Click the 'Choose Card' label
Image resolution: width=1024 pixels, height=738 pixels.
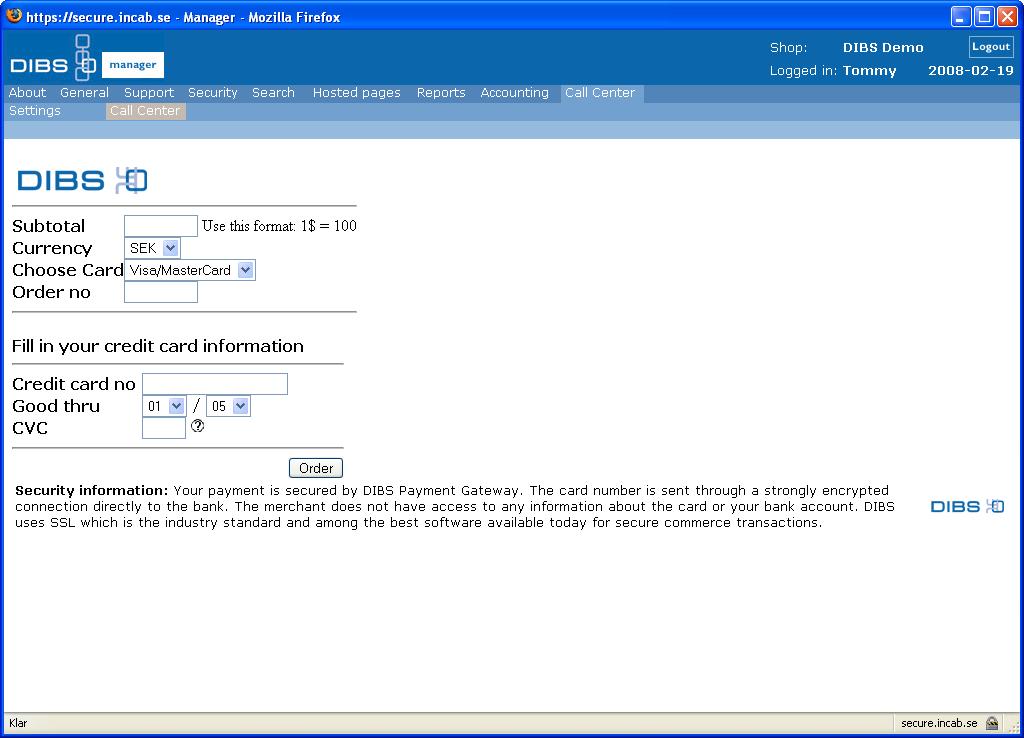click(x=68, y=270)
